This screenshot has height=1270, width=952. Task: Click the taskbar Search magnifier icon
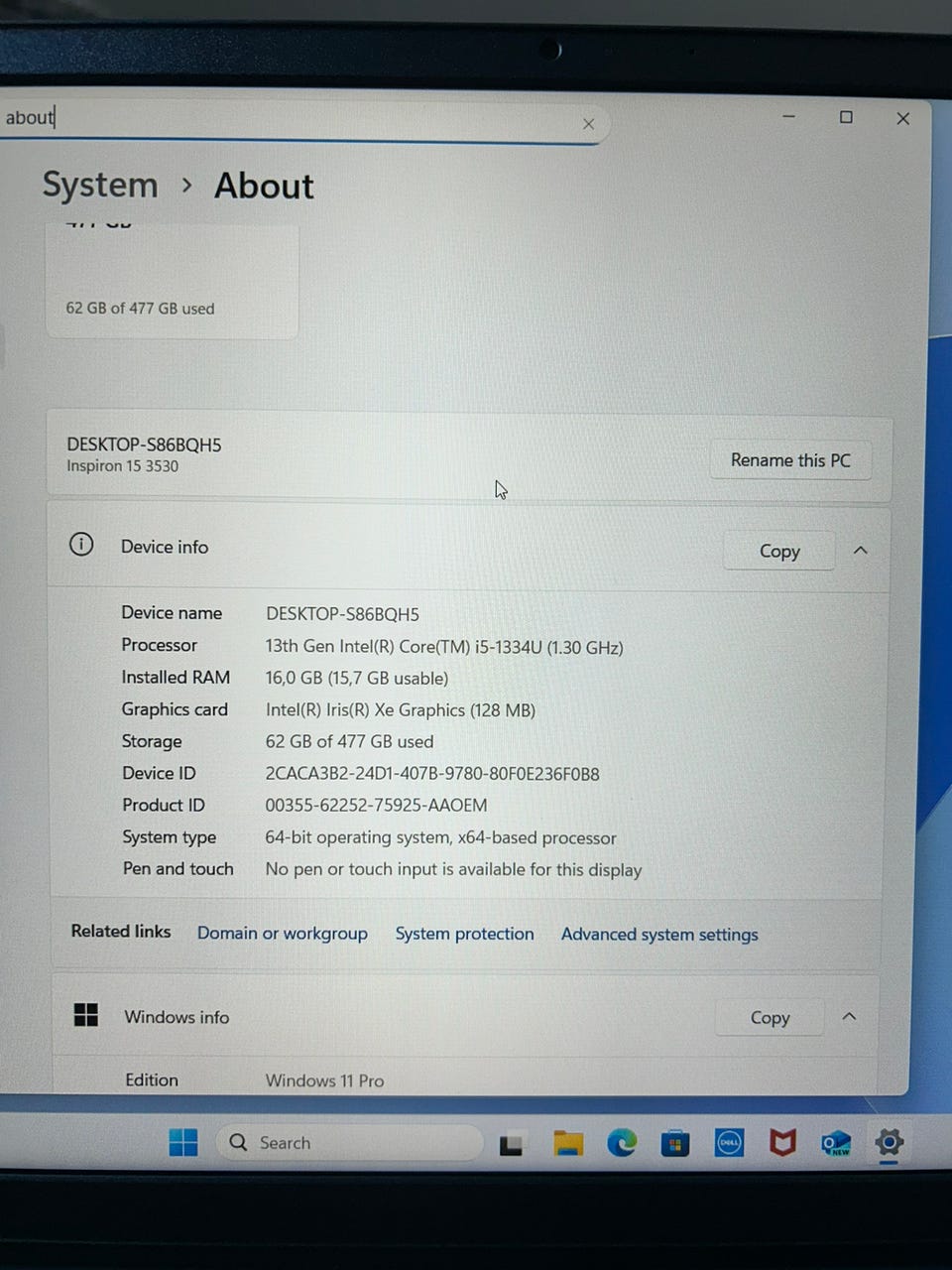[x=238, y=1142]
